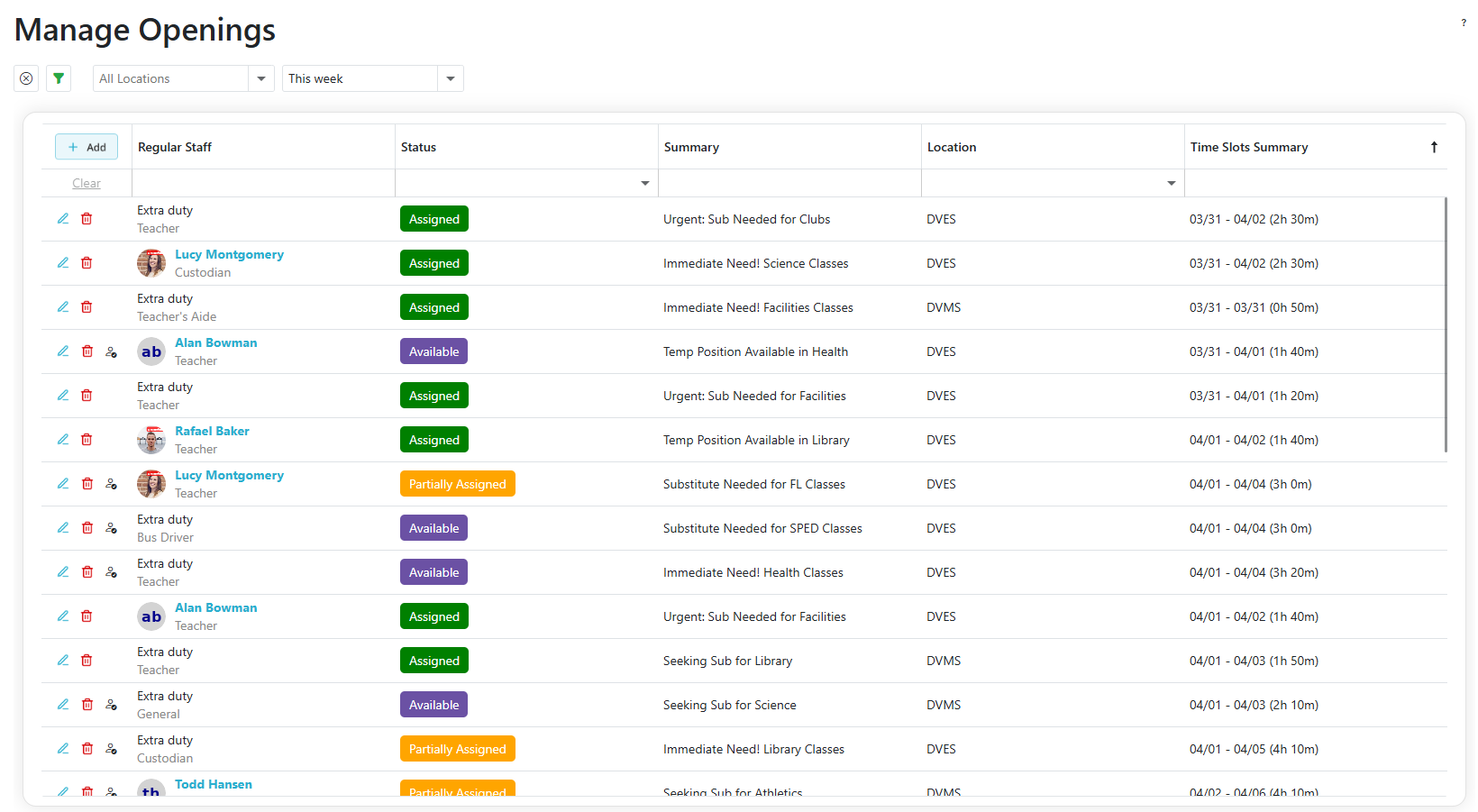Click the Regular Staff column header

pyautogui.click(x=175, y=147)
